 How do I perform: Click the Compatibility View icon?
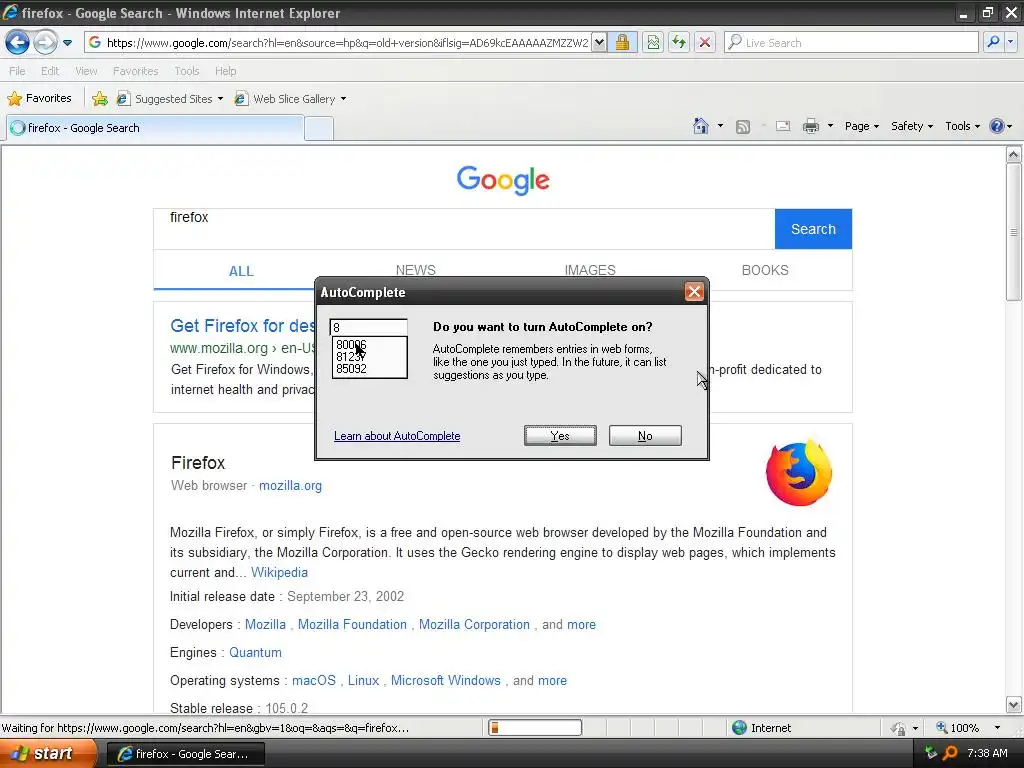tap(652, 42)
